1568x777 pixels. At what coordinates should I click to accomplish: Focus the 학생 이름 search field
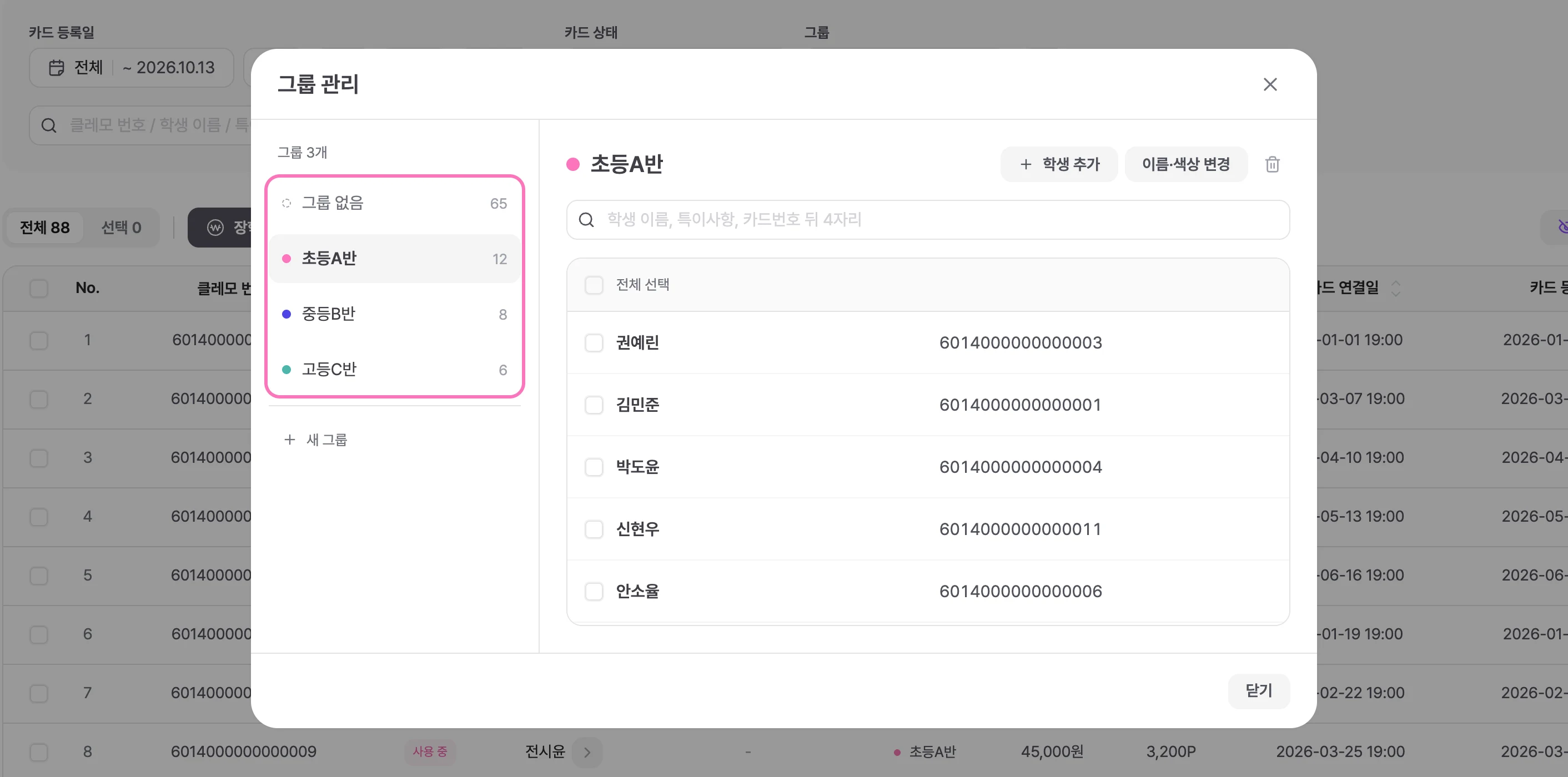click(928, 220)
